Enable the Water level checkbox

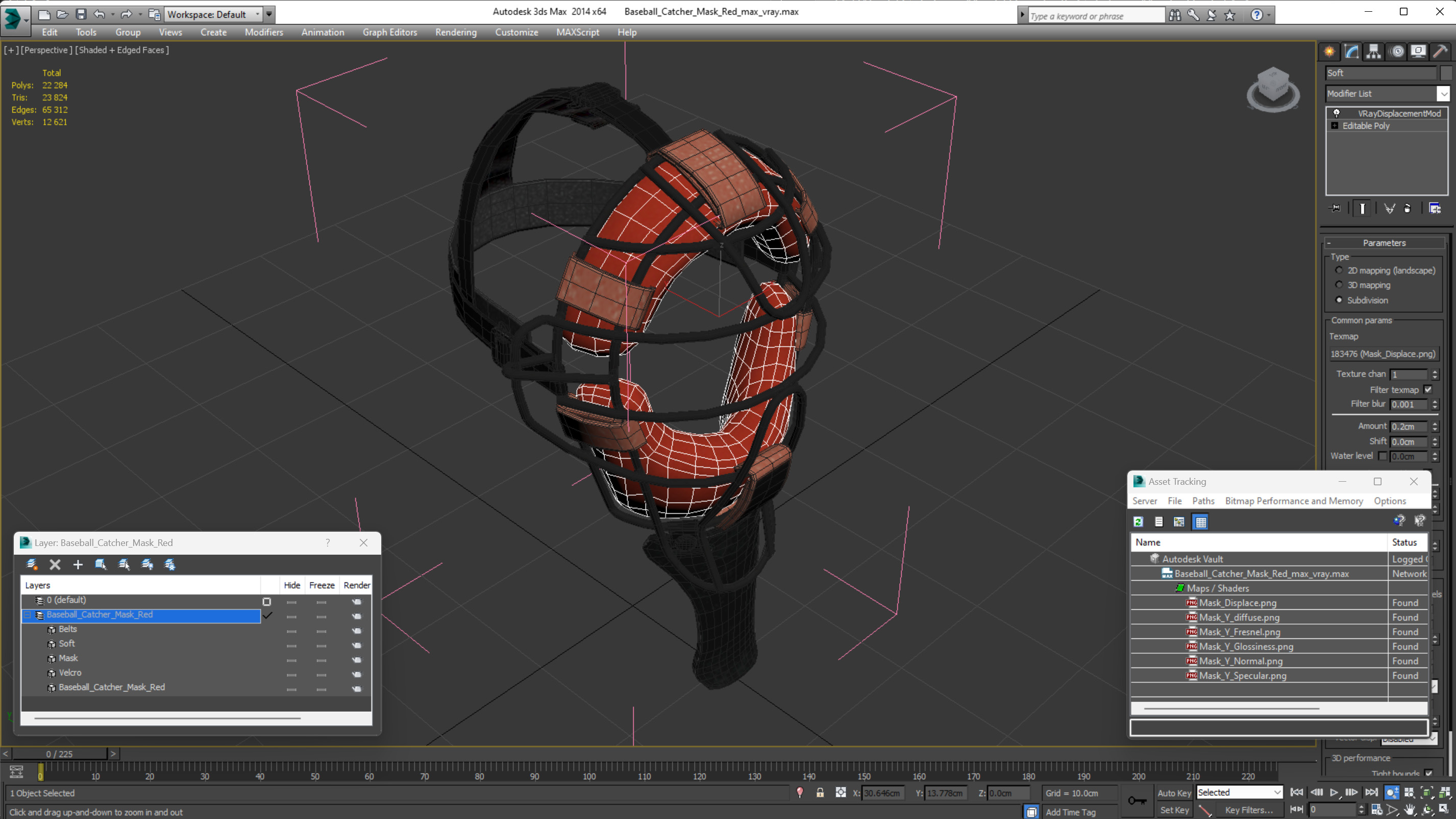1382,456
